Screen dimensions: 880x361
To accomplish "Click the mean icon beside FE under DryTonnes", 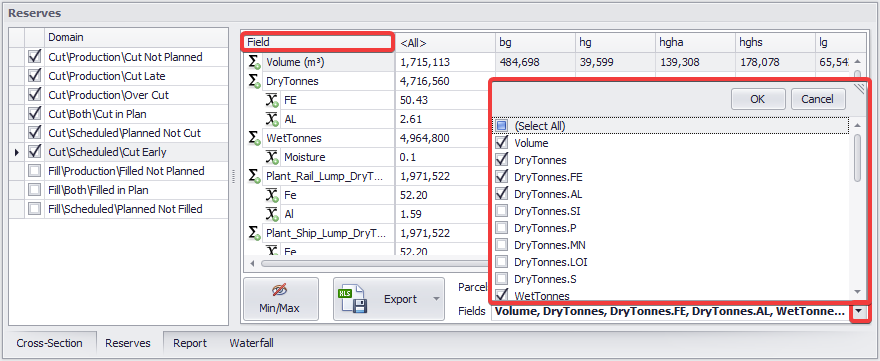I will tap(272, 100).
